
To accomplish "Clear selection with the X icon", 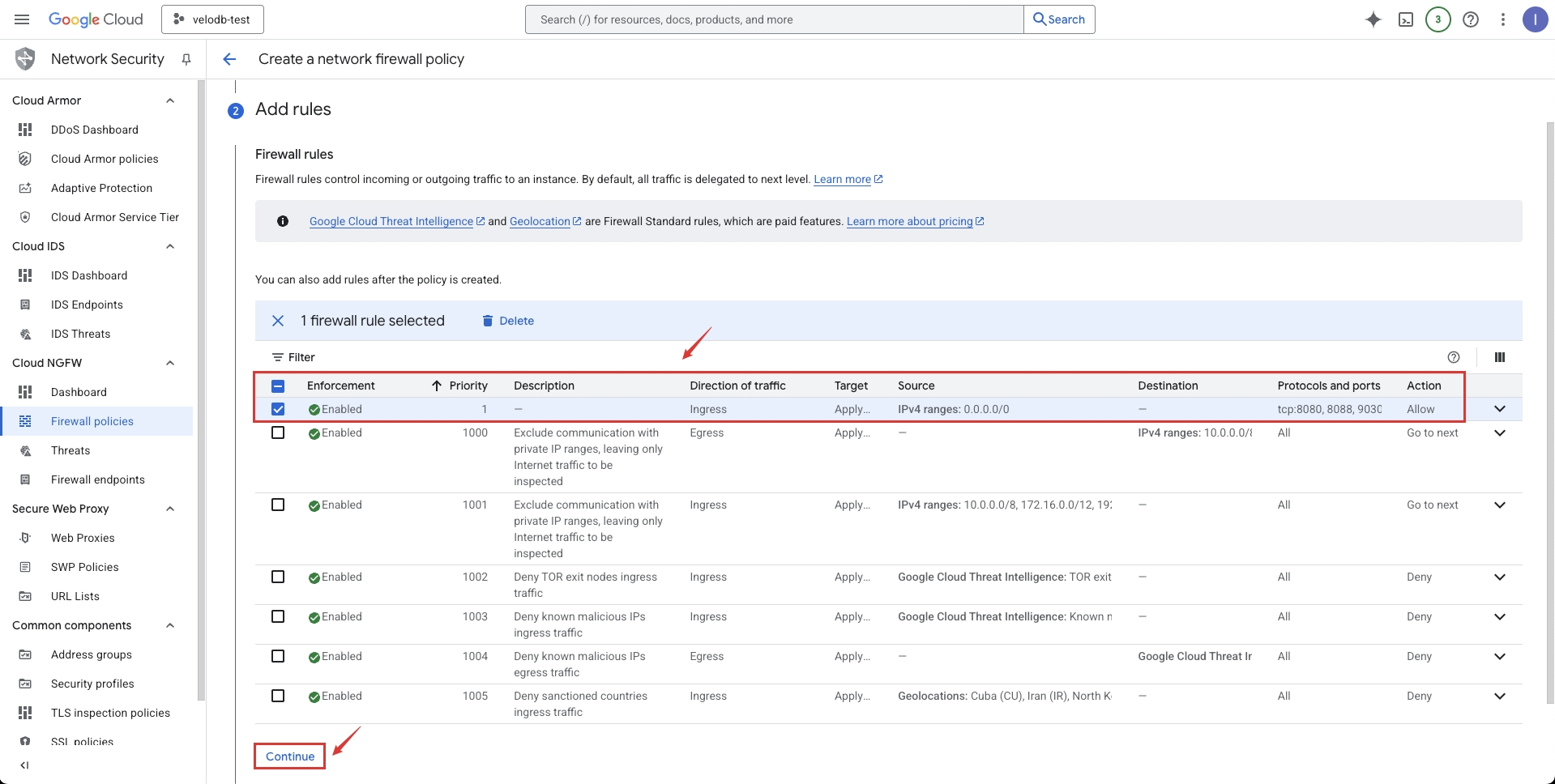I will [278, 321].
